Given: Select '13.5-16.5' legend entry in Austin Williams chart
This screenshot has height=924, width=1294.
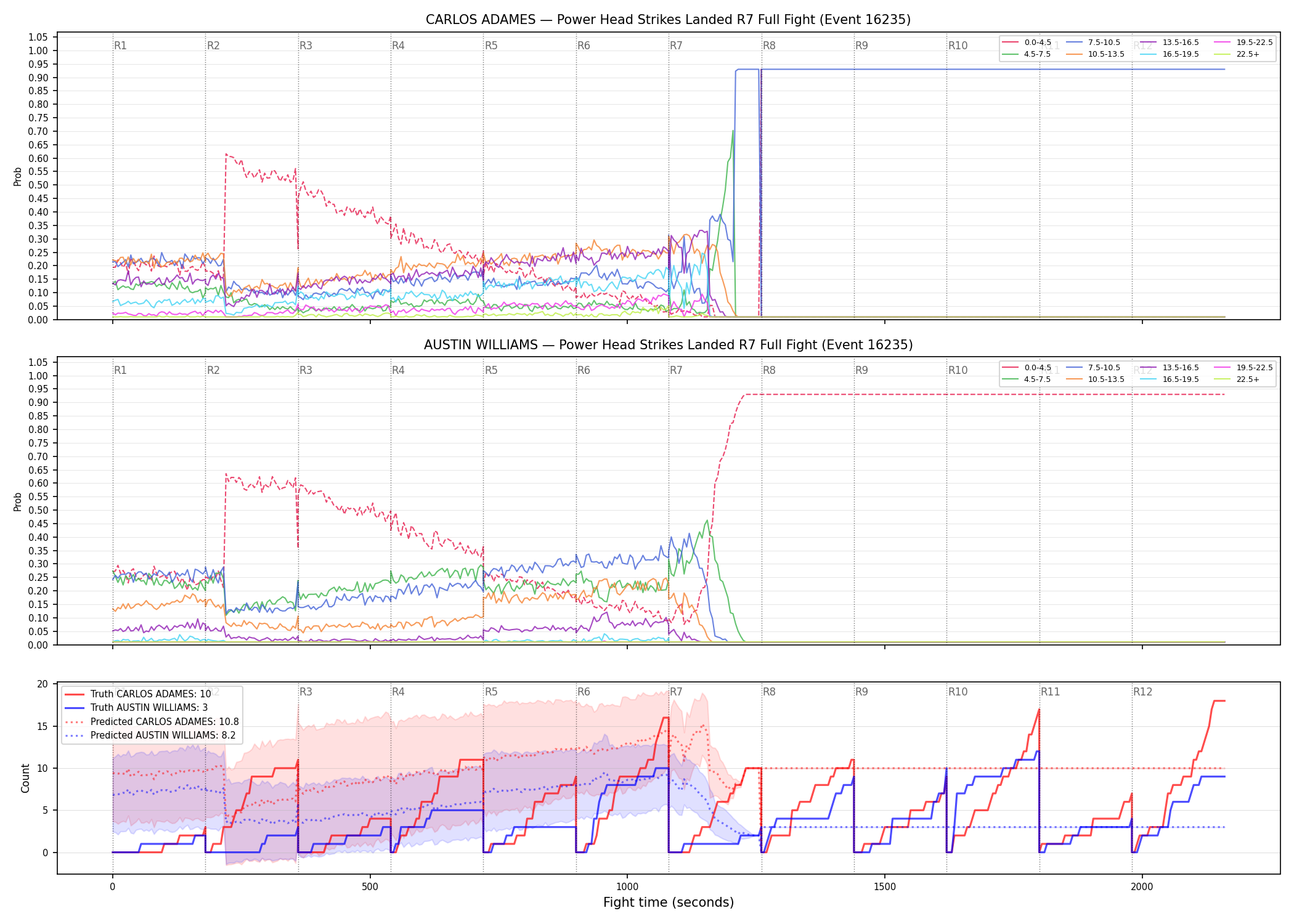Looking at the screenshot, I should [x=1170, y=368].
